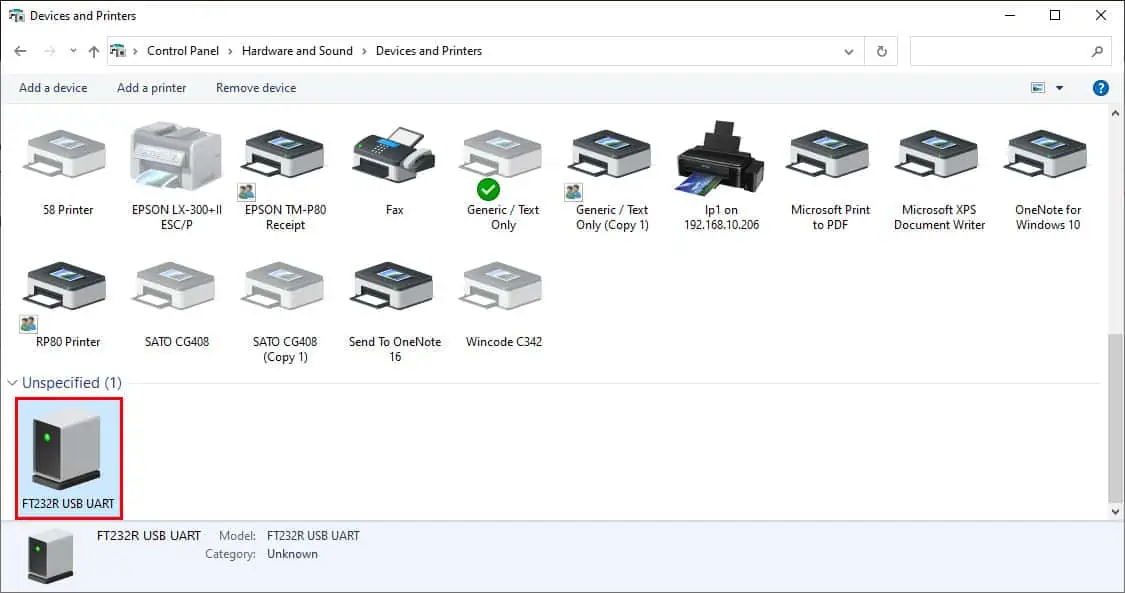
Task: Click Remove device command
Action: tap(256, 88)
